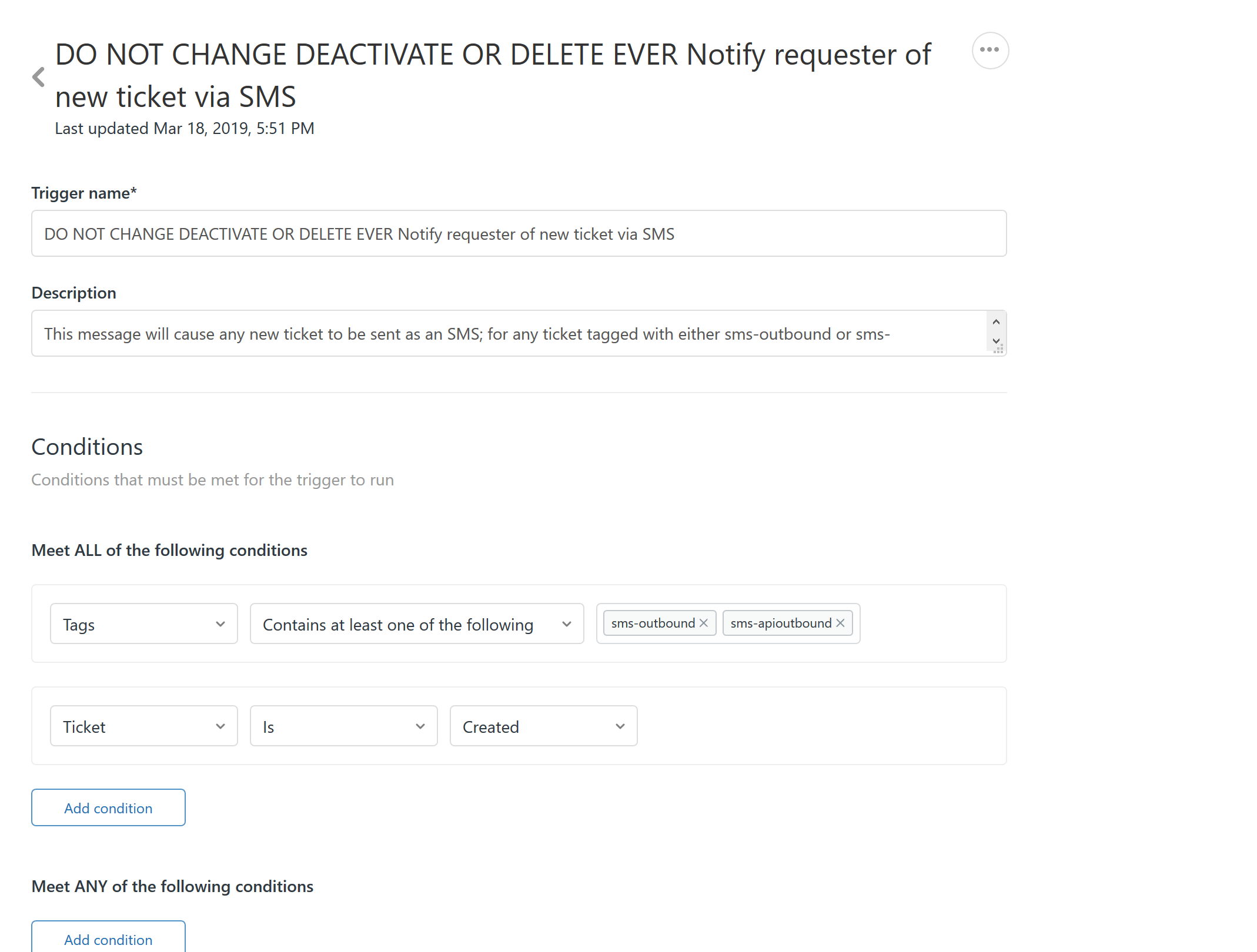This screenshot has width=1257, height=952.
Task: Click into the Trigger name field
Action: tap(519, 234)
